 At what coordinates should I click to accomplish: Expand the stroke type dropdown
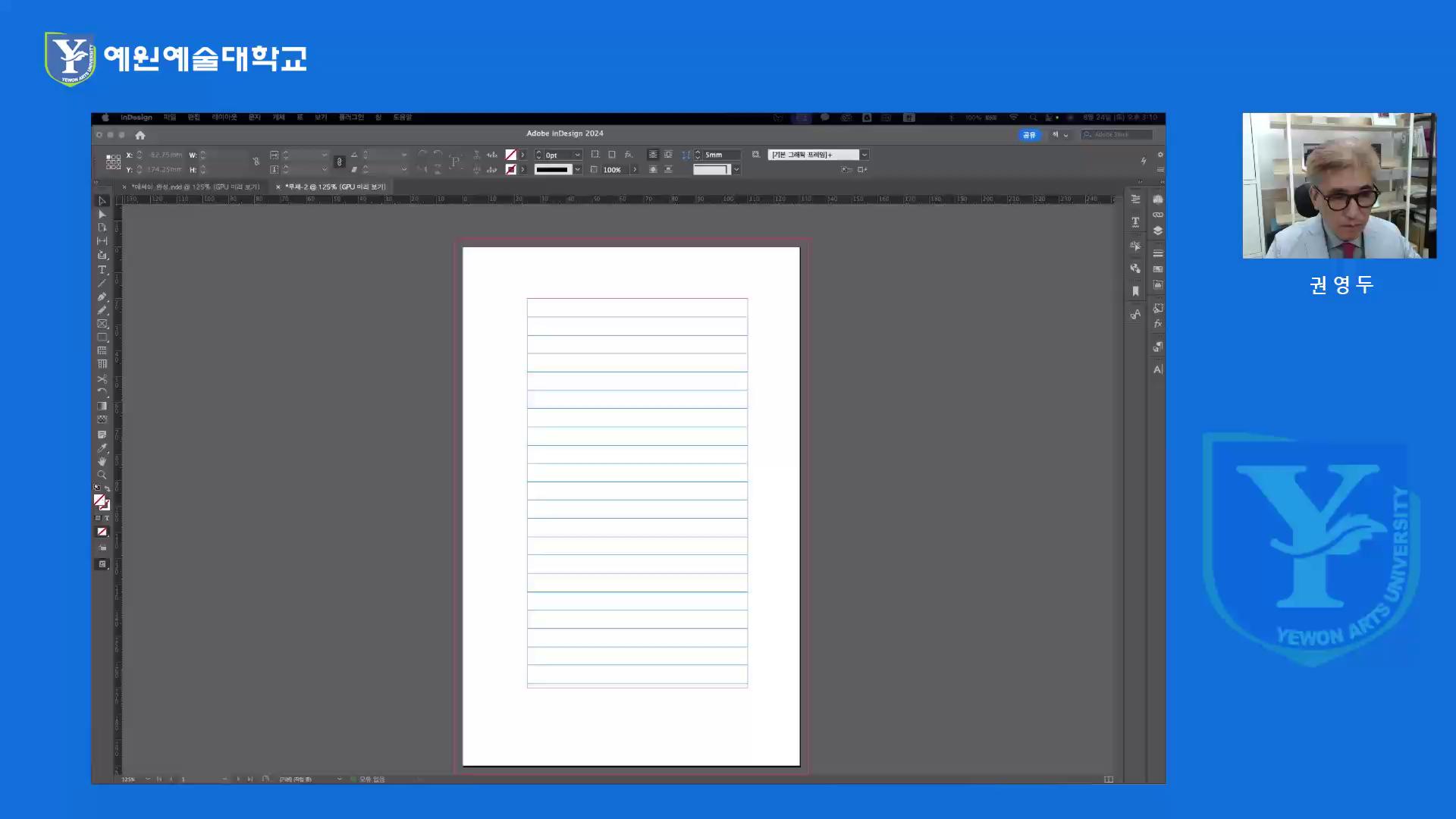[x=577, y=170]
